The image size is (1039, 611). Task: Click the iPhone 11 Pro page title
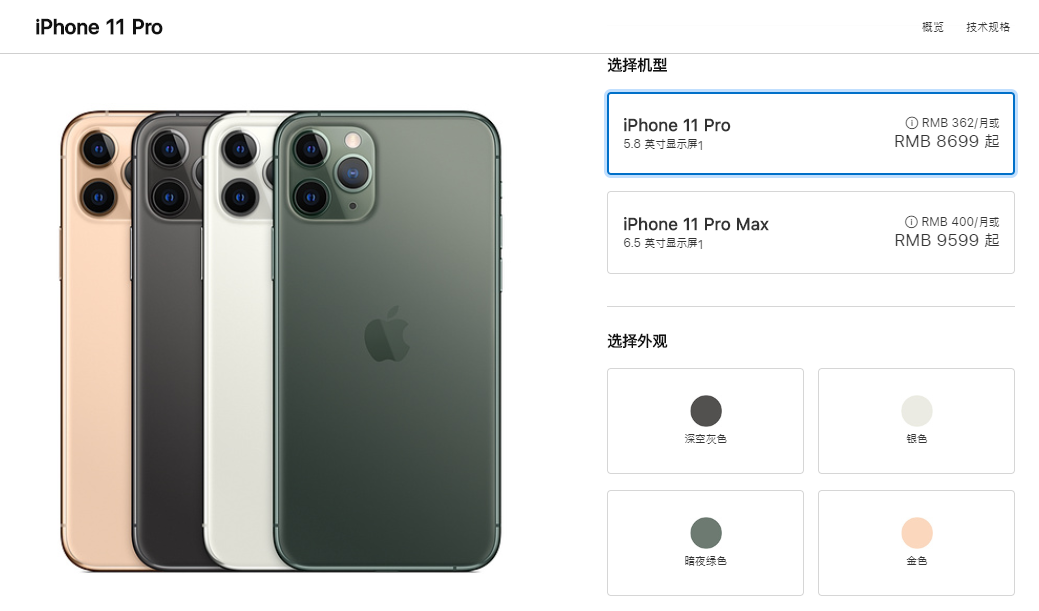click(99, 27)
